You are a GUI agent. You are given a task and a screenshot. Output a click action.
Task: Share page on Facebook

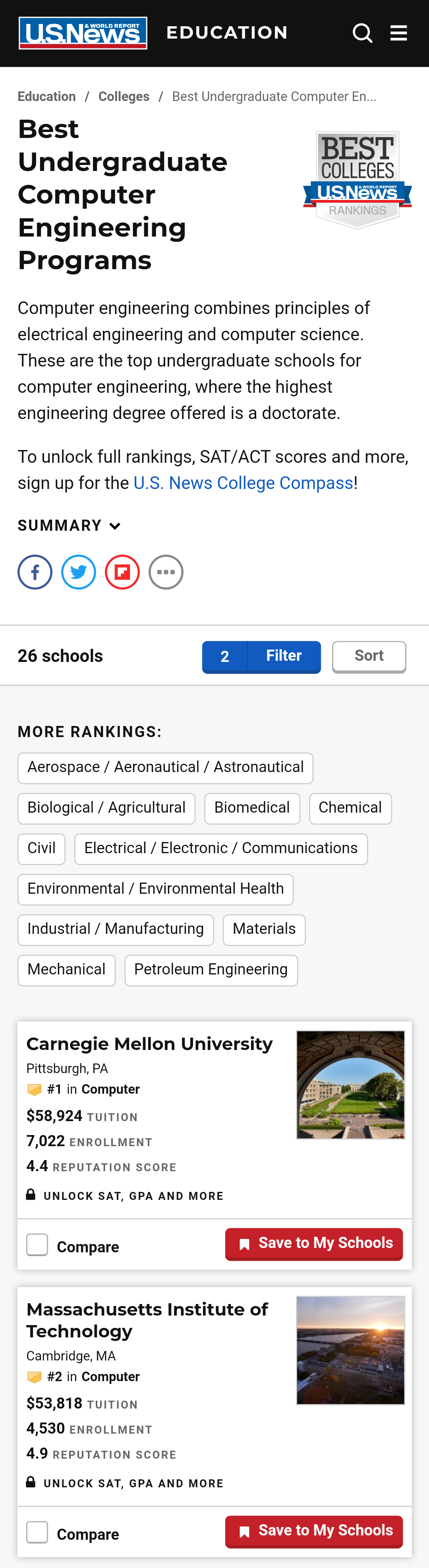35,572
